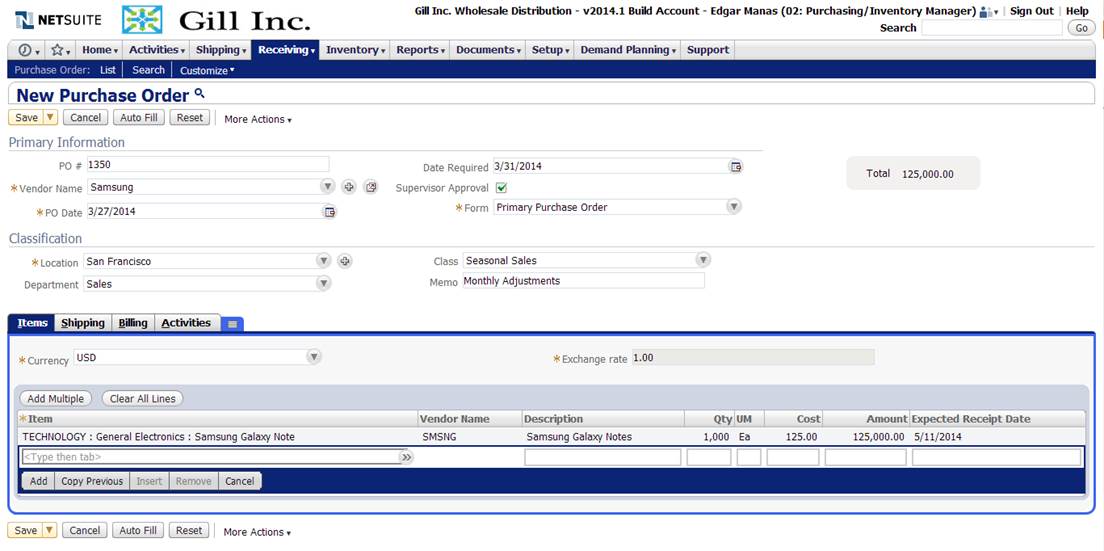Open the top Save button arrow menu
This screenshot has width=1104, height=551.
50,118
